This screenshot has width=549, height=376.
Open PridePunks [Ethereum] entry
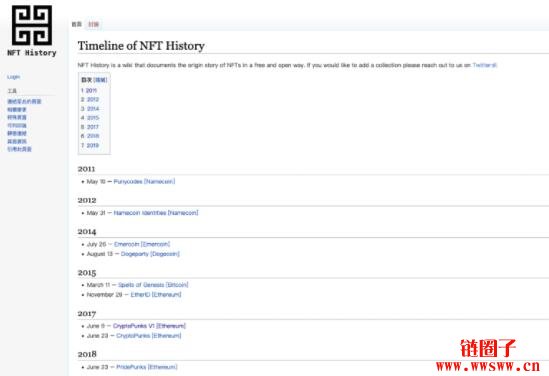[x=147, y=367]
